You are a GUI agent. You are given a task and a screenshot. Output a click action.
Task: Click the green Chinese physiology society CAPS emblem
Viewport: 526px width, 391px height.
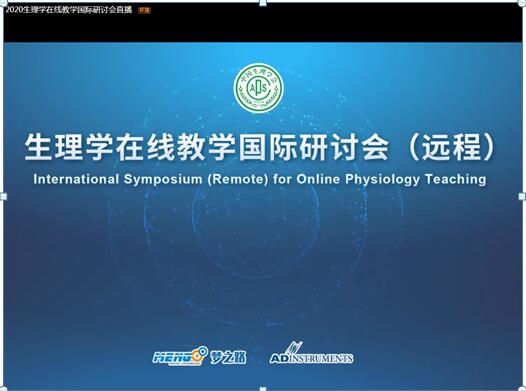coord(259,88)
